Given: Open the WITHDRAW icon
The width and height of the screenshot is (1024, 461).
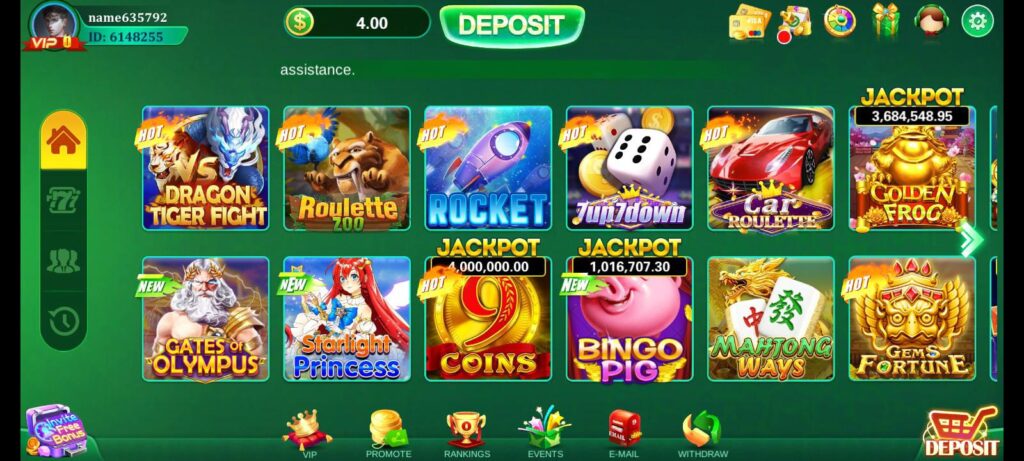Looking at the screenshot, I should point(702,434).
